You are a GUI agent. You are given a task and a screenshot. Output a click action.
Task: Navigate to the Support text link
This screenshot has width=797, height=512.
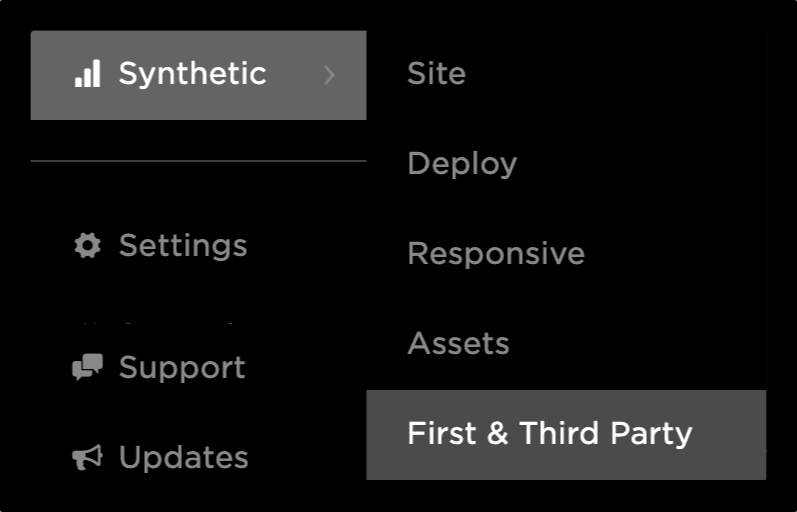click(182, 368)
